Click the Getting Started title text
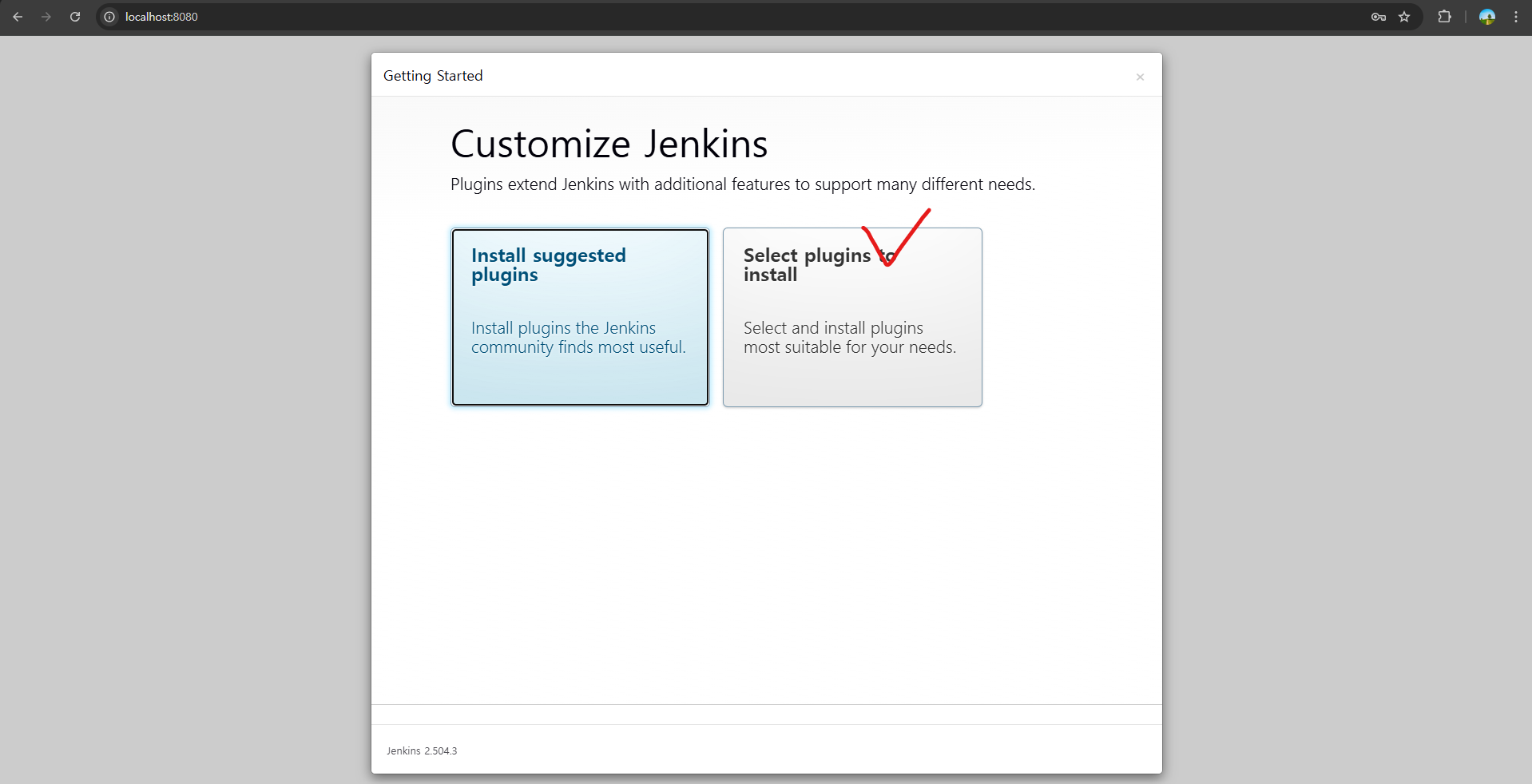This screenshot has height=784, width=1532. click(433, 76)
